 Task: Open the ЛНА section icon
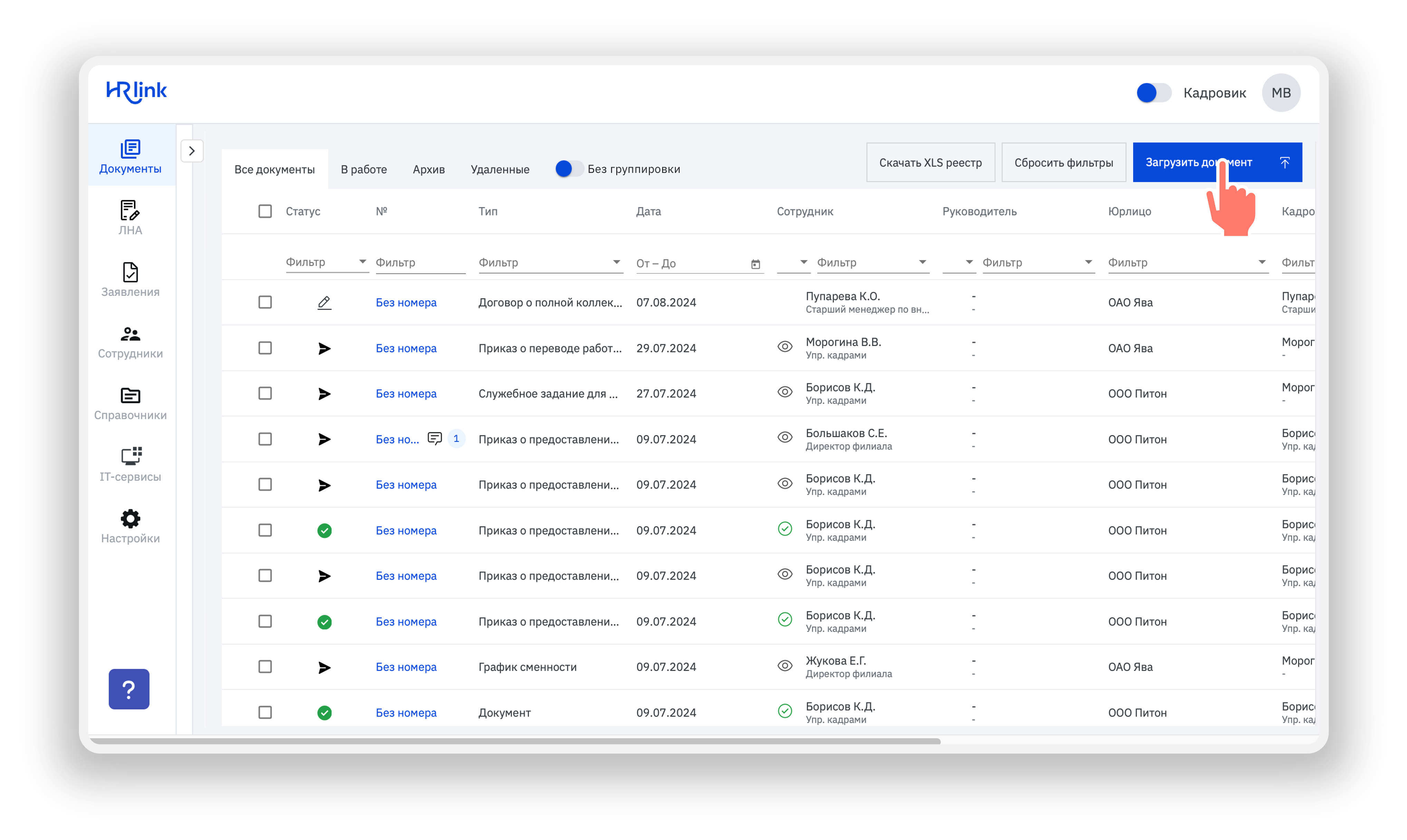tap(130, 211)
